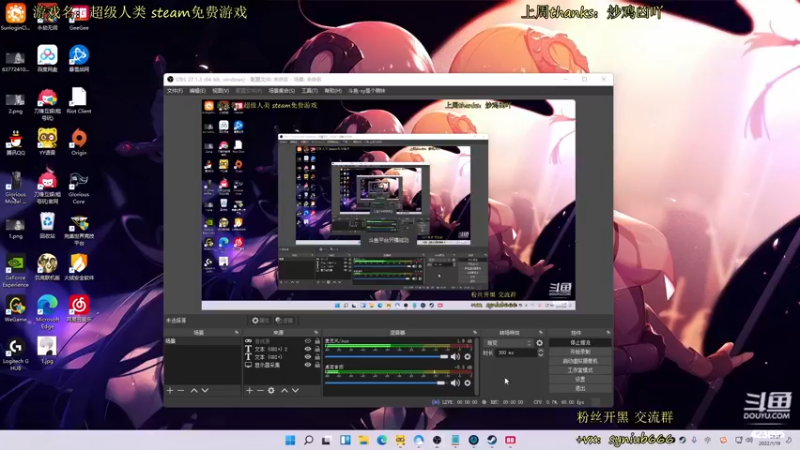Viewport: 800px width, 450px height.
Task: Toggle visibility of the 显示器采集 source
Action: (308, 365)
